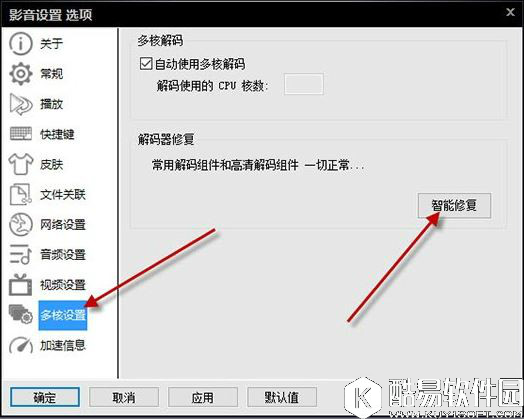The image size is (524, 419).
Task: Click the 音频设置 music note icon
Action: (x=21, y=255)
